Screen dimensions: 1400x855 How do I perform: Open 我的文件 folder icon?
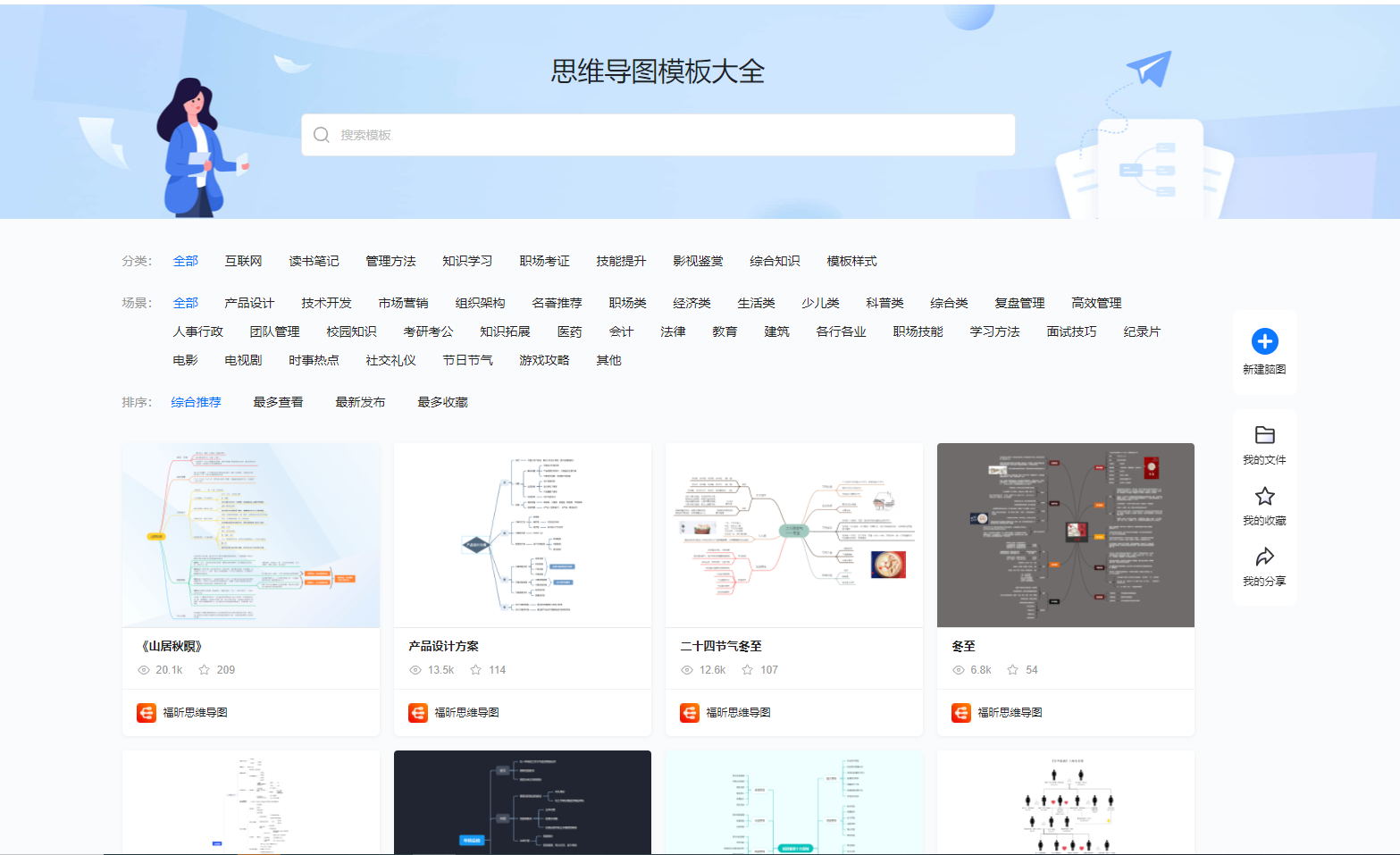pyautogui.click(x=1264, y=435)
